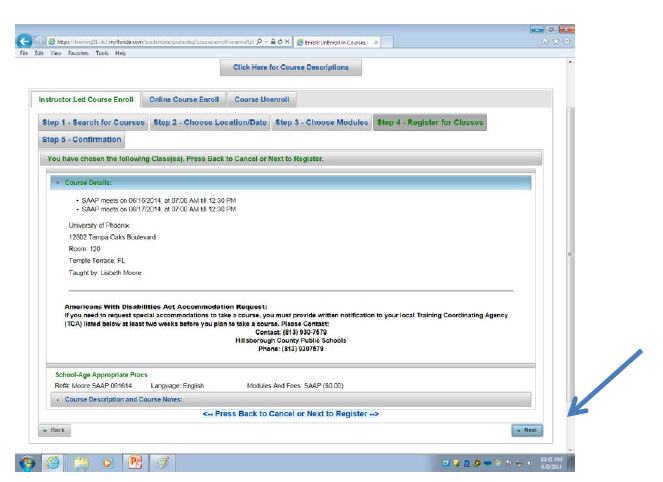
Task: Click Here for Course Descriptions button
Action: coord(291,68)
